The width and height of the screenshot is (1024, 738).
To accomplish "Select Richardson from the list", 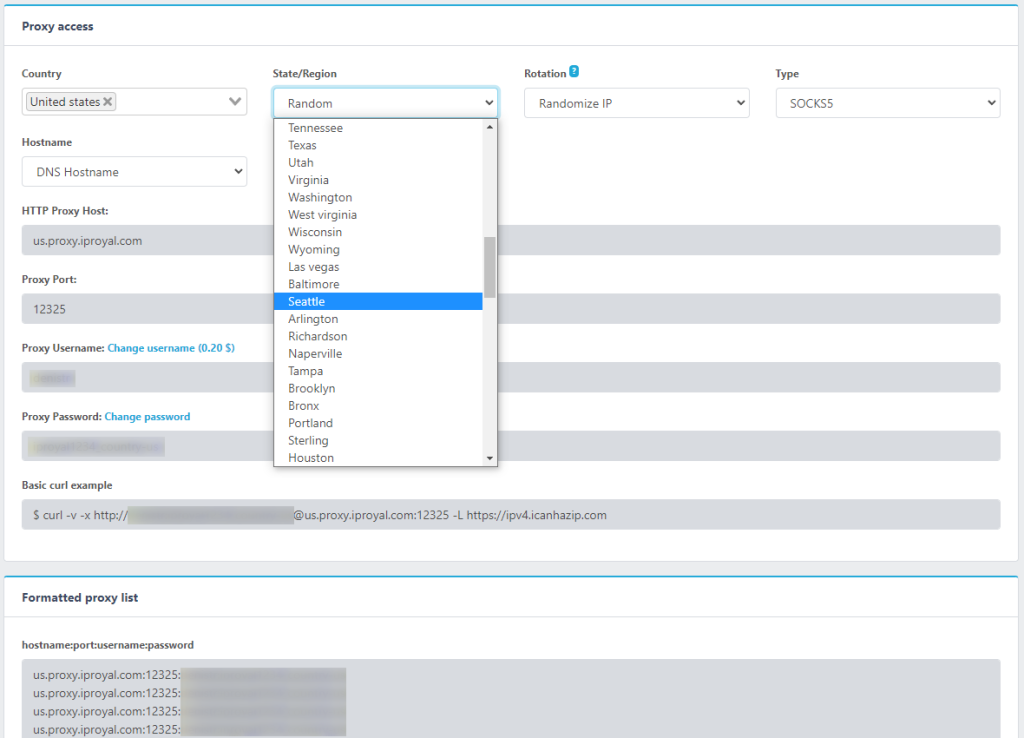I will (378, 336).
